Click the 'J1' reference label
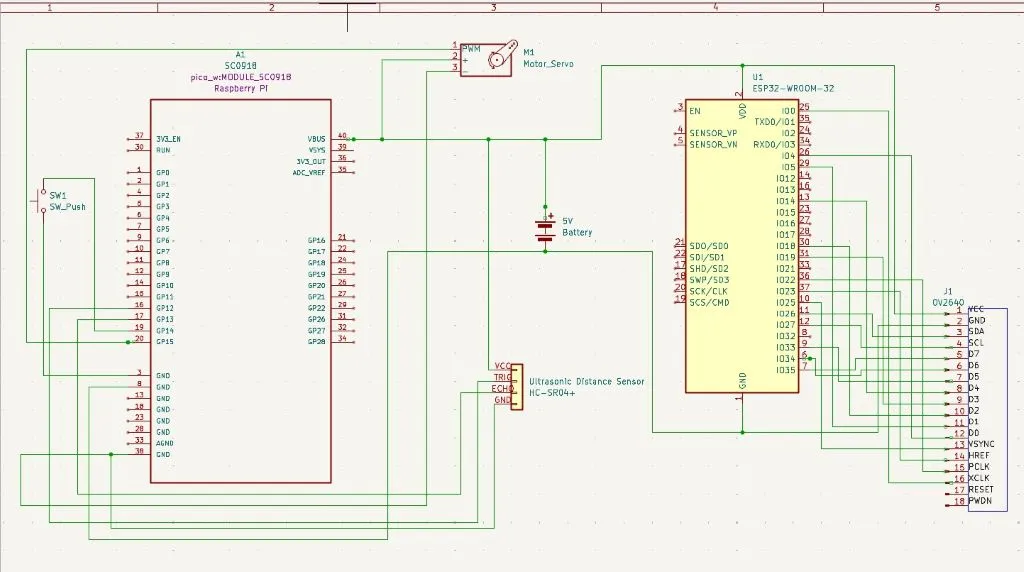 point(948,291)
